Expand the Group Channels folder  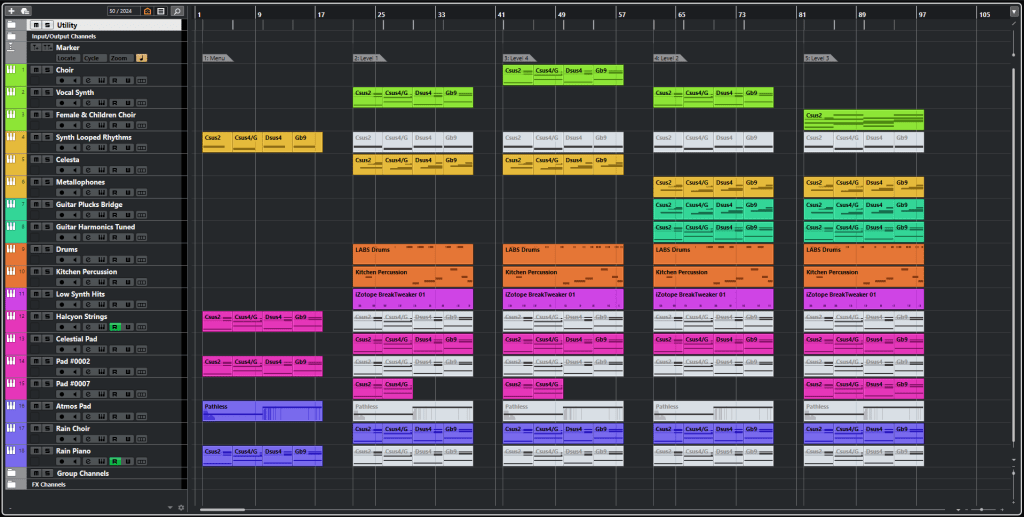tap(12, 473)
